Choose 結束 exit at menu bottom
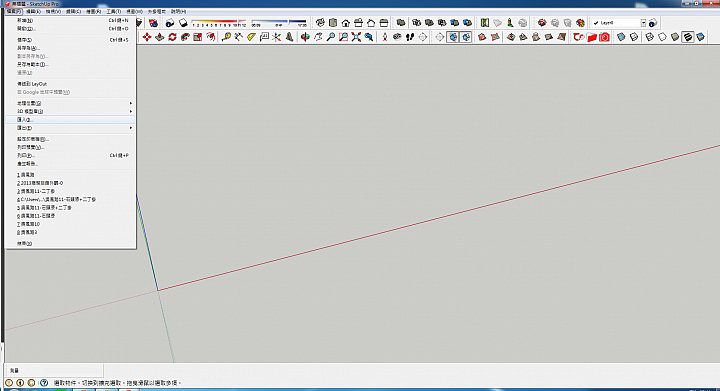The height and width of the screenshot is (391, 720). click(x=70, y=244)
